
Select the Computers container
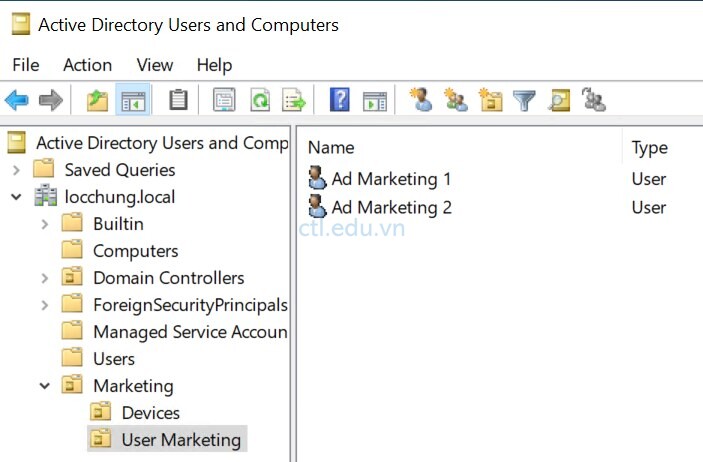coord(135,251)
